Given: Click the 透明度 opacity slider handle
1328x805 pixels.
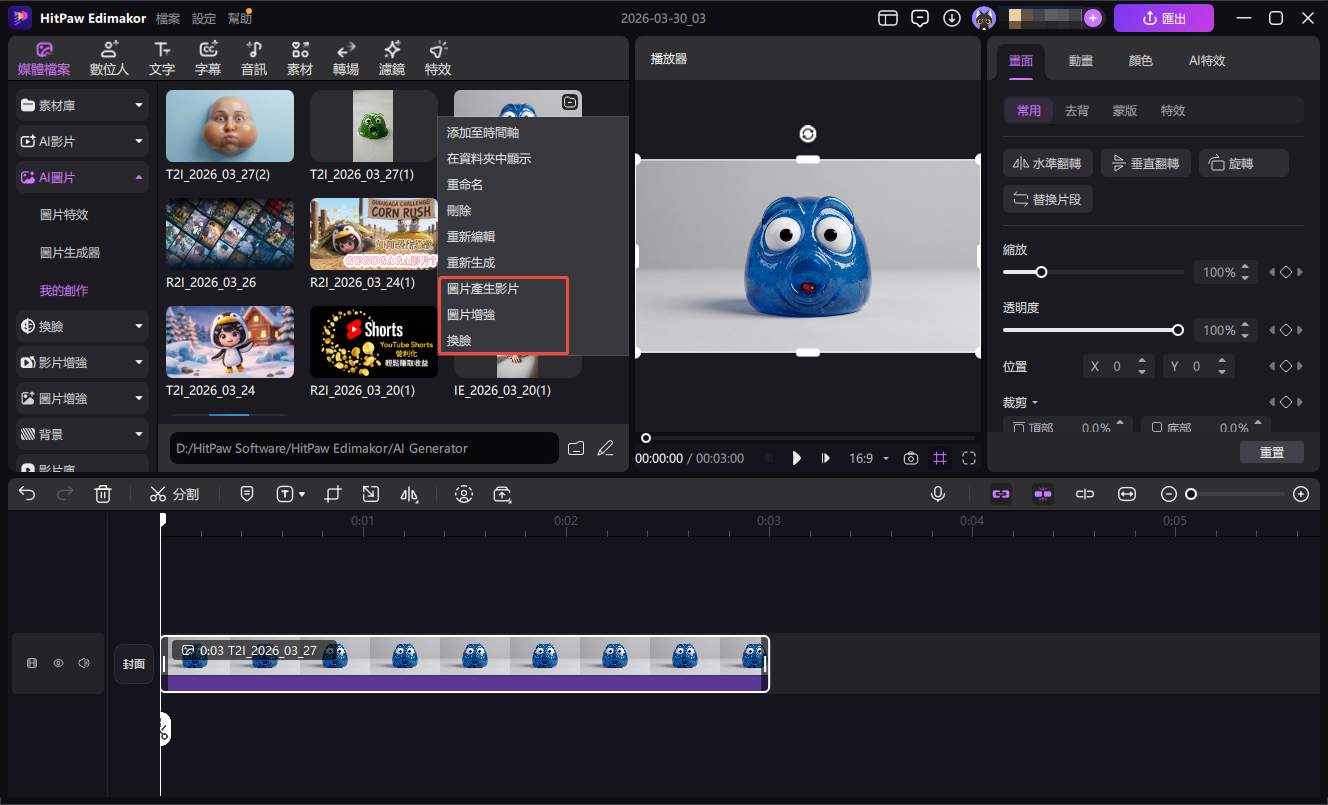Looking at the screenshot, I should click(1178, 330).
